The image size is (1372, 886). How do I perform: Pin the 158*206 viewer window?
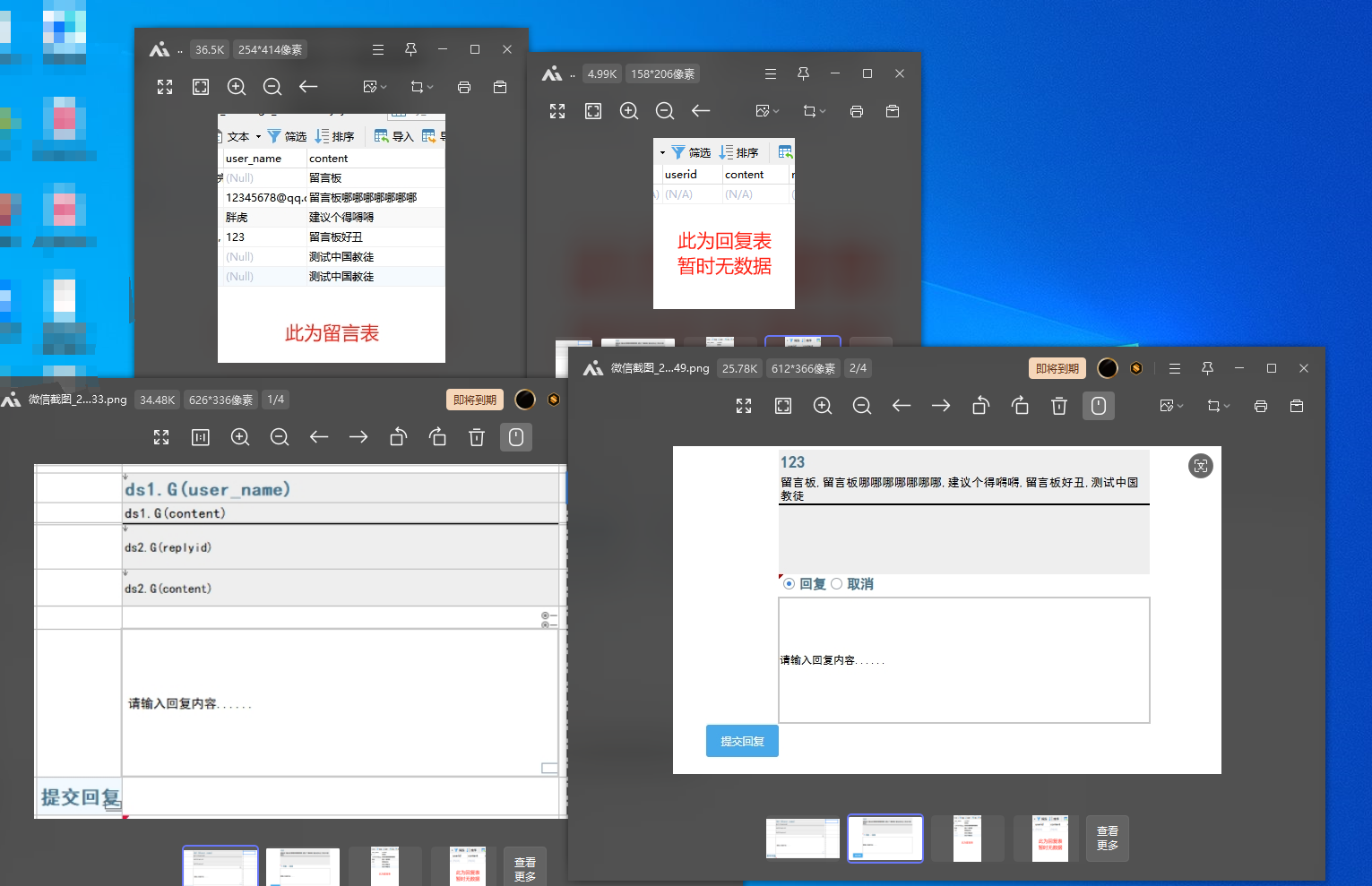803,73
